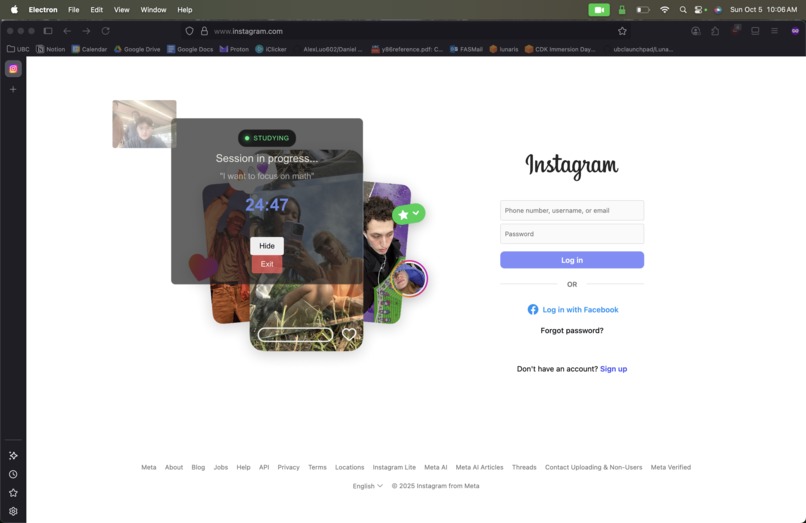
Task: Open the Edit menu
Action: [97, 10]
